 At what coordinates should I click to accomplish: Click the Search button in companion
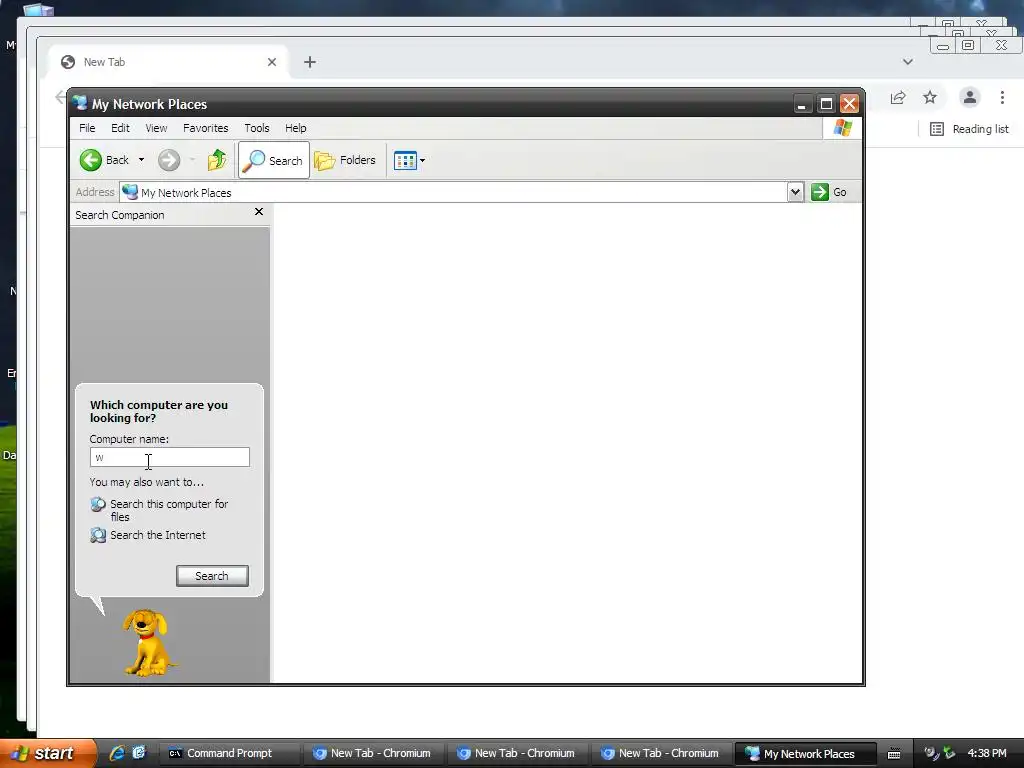[212, 576]
